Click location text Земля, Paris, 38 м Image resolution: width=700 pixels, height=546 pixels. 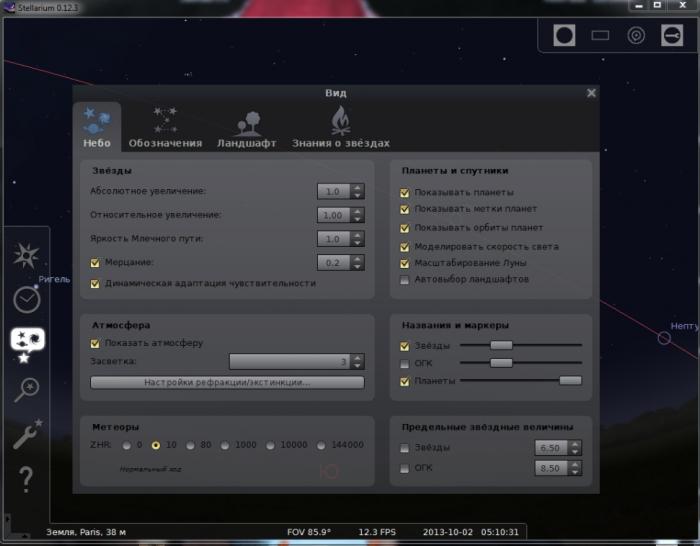point(86,532)
